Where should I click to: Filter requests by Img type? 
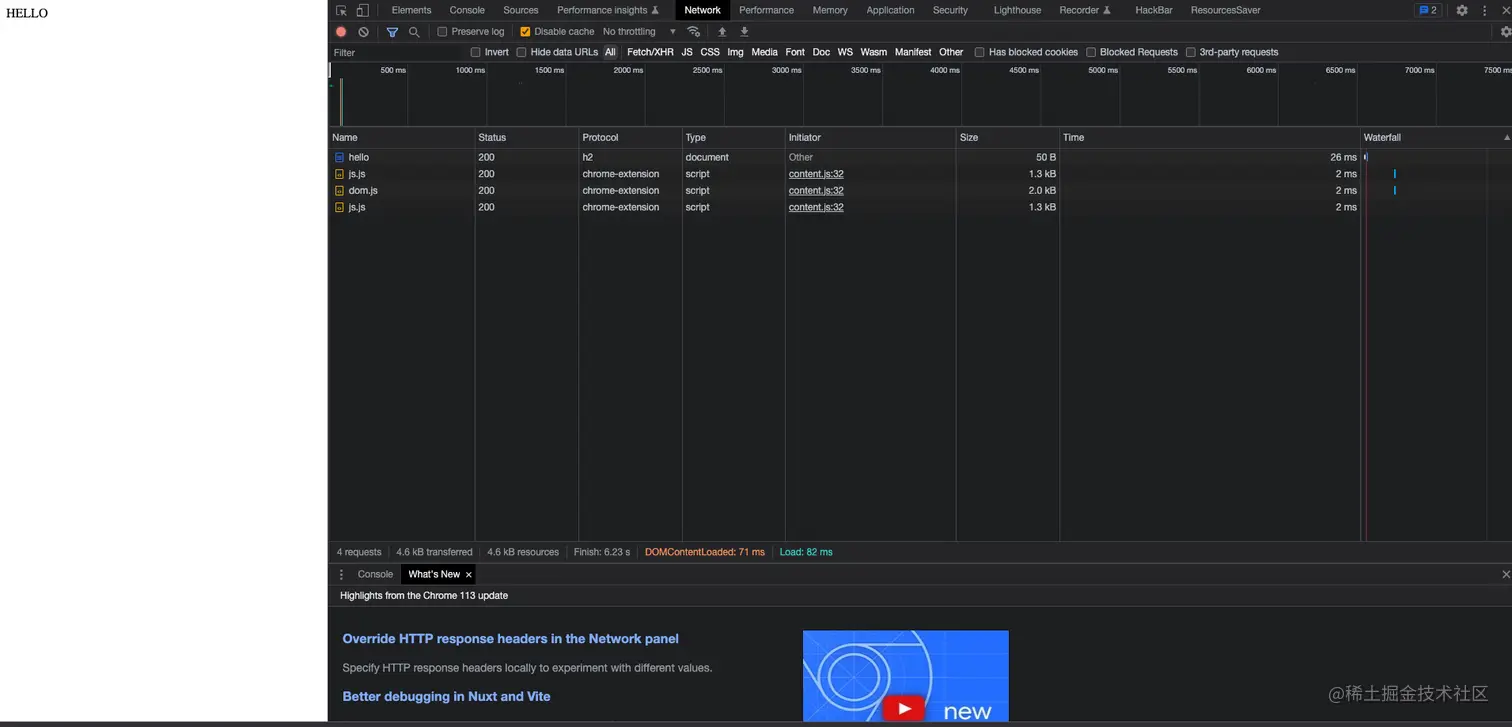click(735, 52)
